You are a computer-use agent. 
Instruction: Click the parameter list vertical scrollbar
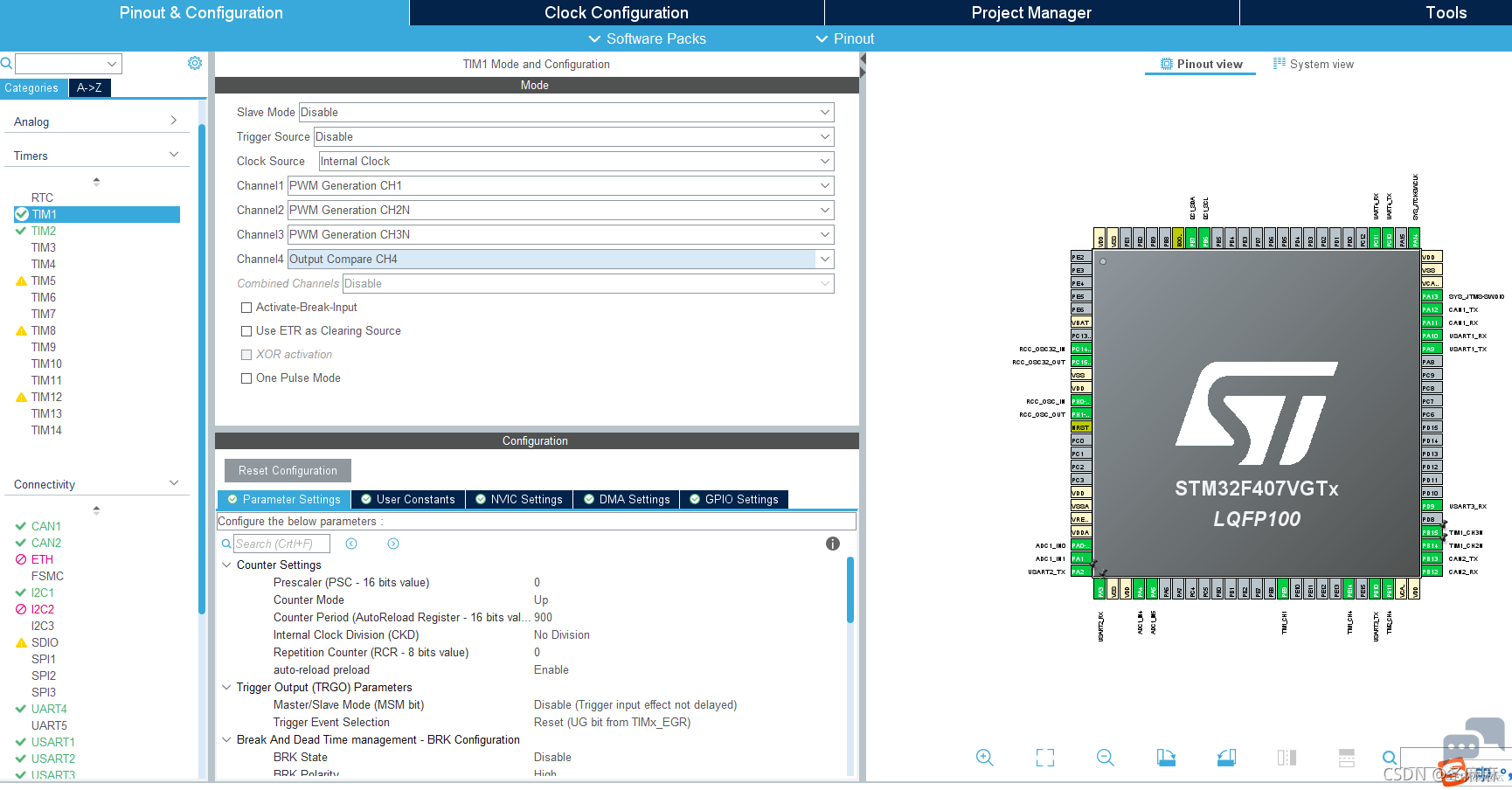[850, 591]
